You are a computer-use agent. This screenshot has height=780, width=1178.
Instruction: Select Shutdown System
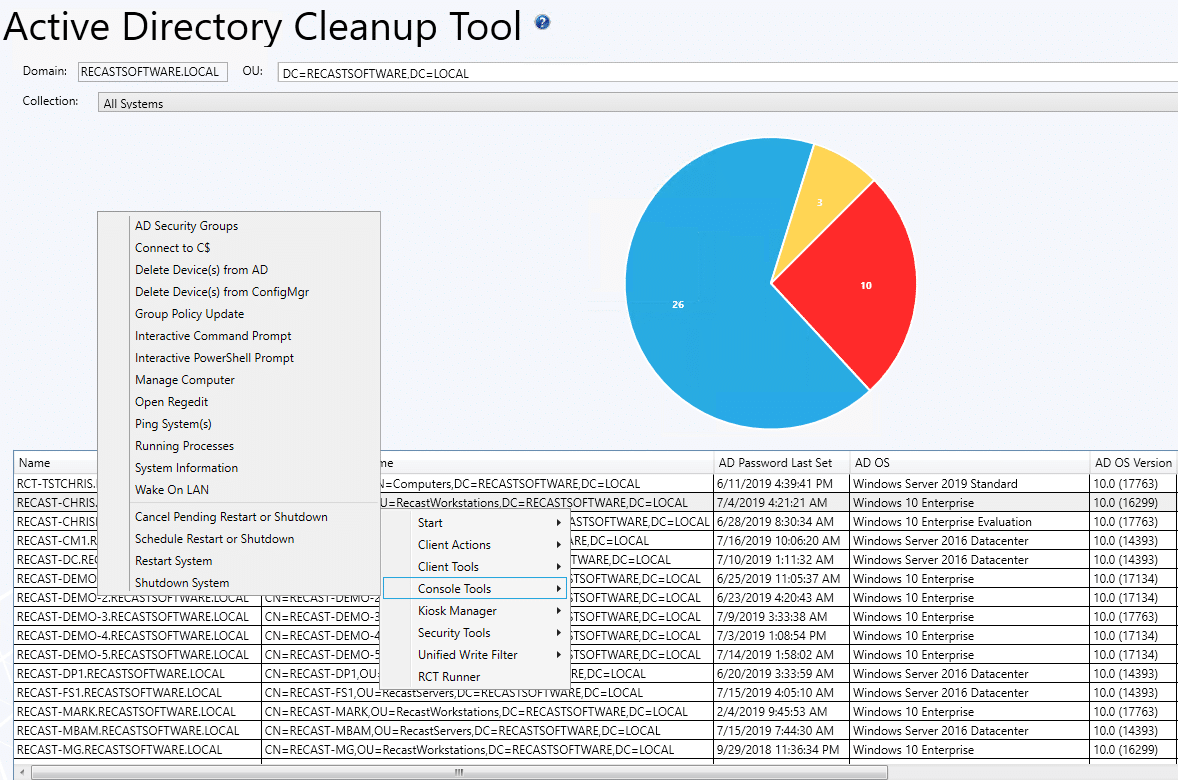181,582
